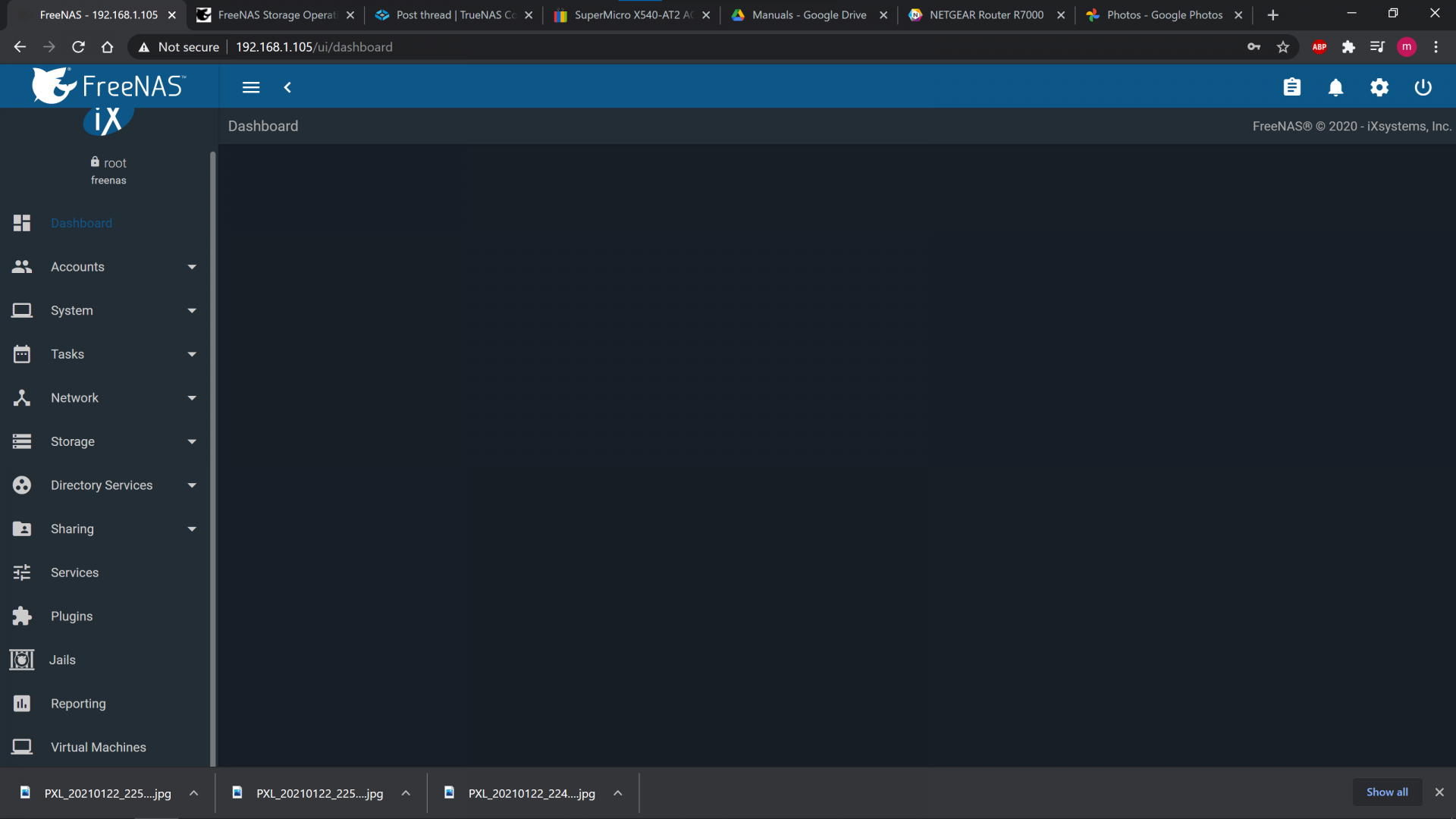Viewport: 1456px width, 819px height.
Task: Click the power icon in FreeNAS header
Action: [x=1423, y=87]
